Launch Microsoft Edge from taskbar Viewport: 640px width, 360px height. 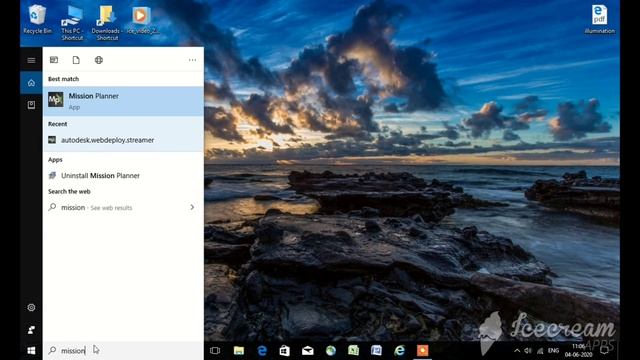[262, 351]
